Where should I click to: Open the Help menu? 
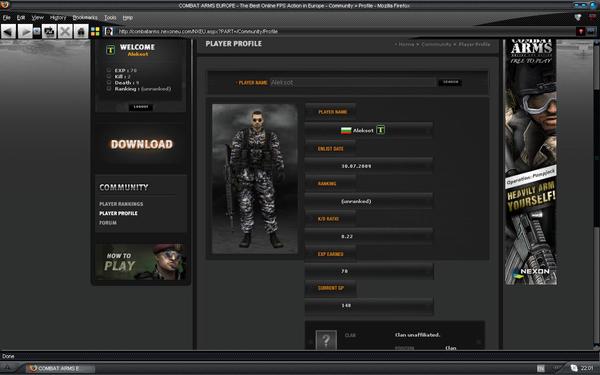pos(128,18)
